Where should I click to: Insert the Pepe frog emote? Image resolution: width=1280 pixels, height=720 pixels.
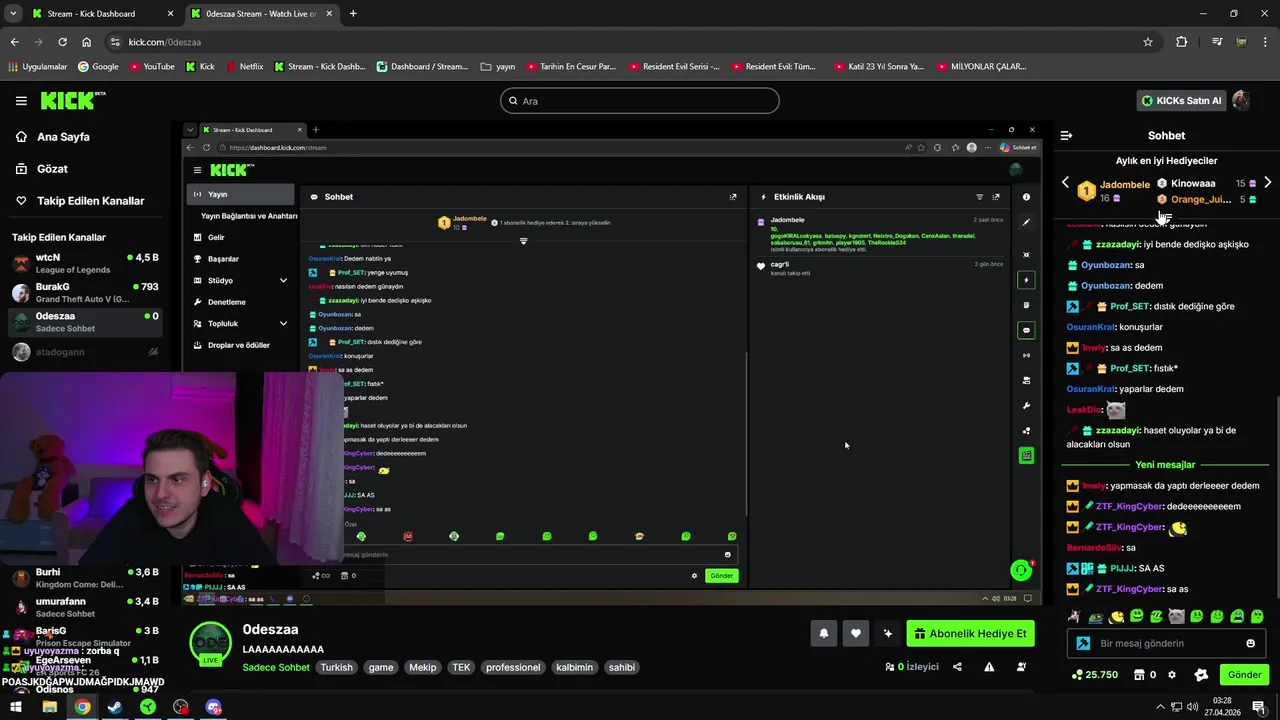tap(1096, 616)
